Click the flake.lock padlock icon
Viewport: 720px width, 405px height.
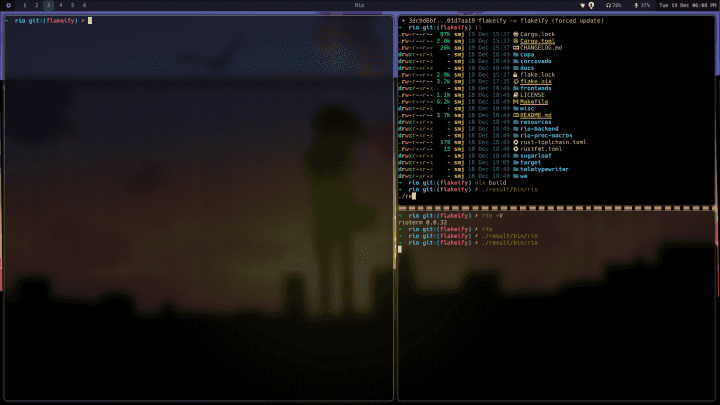516,74
